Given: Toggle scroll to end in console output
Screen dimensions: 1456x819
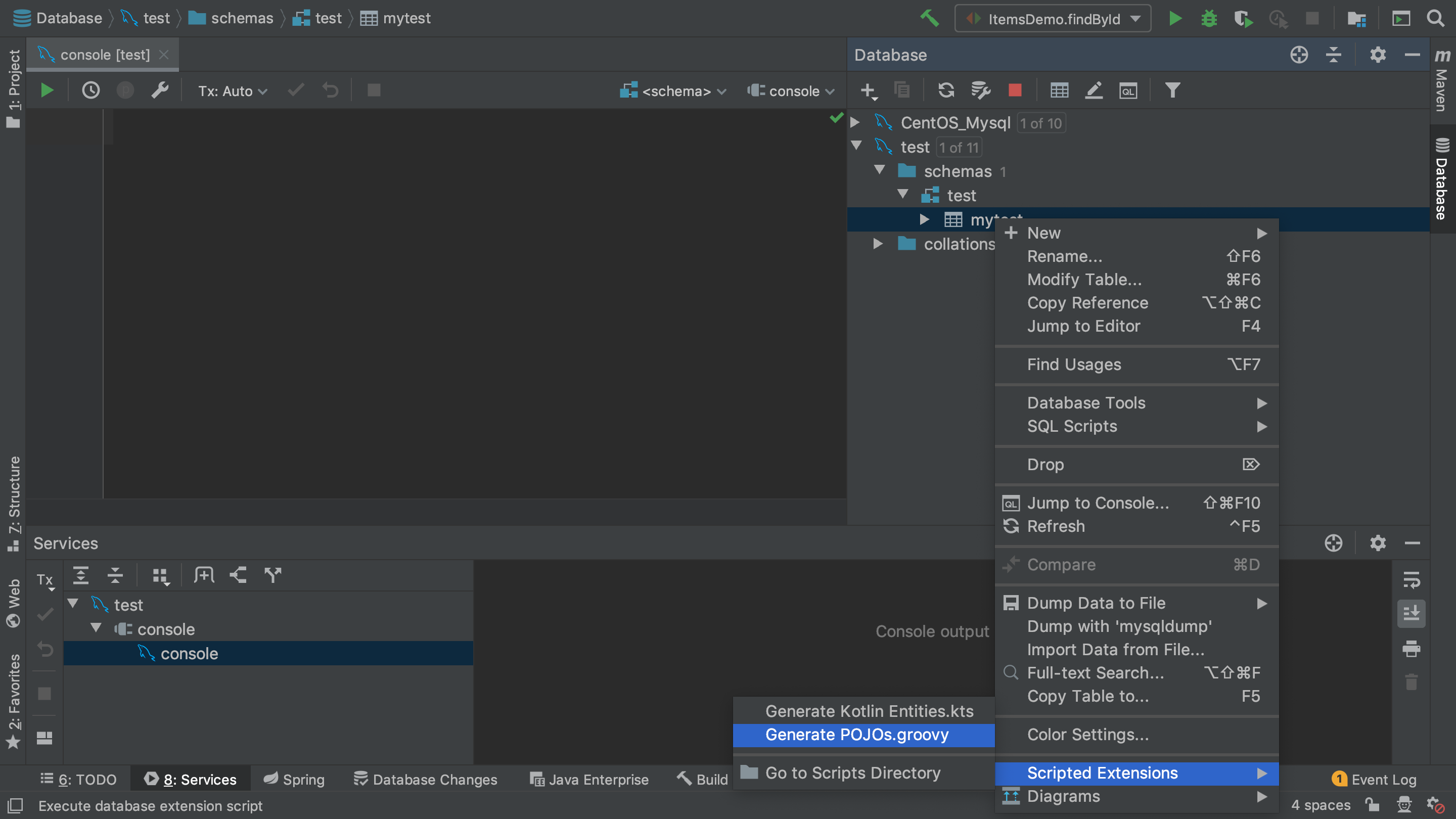Looking at the screenshot, I should (x=1411, y=614).
